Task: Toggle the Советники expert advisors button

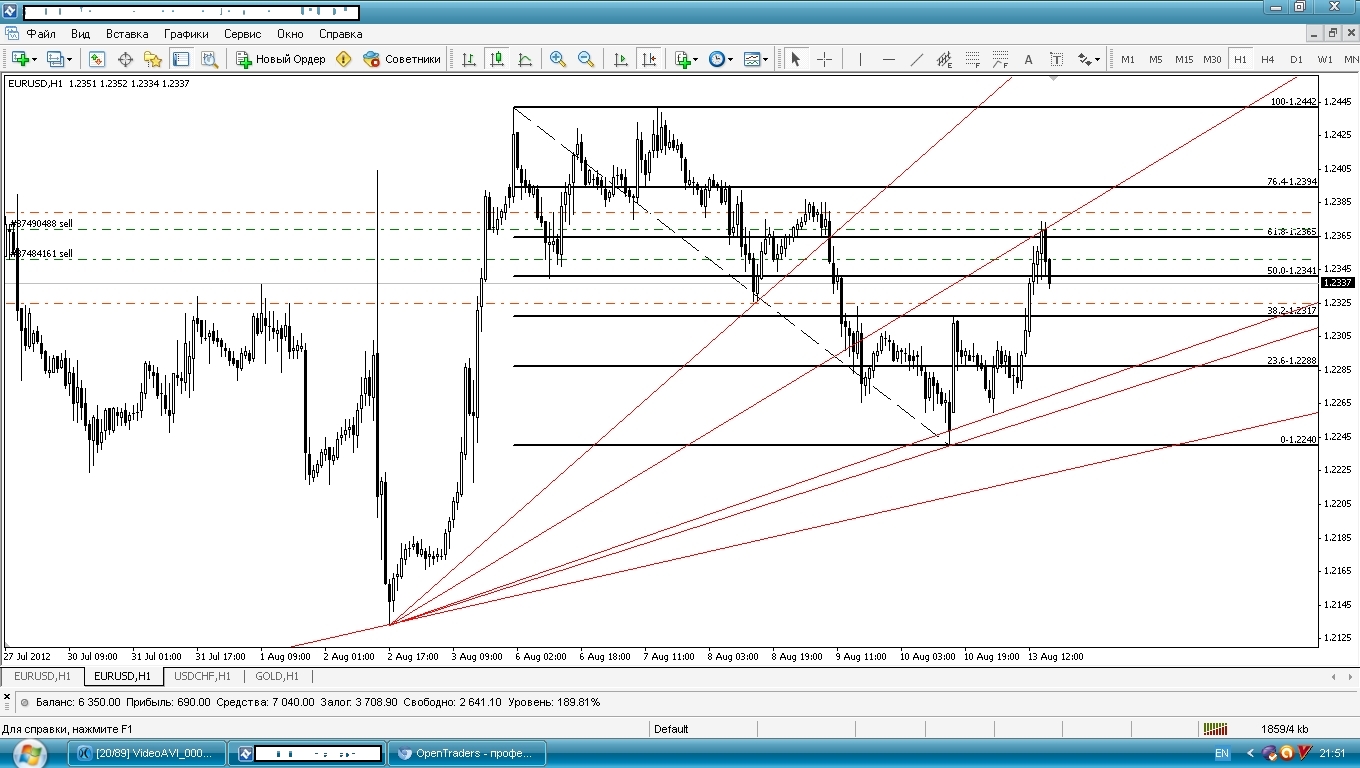Action: [402, 59]
